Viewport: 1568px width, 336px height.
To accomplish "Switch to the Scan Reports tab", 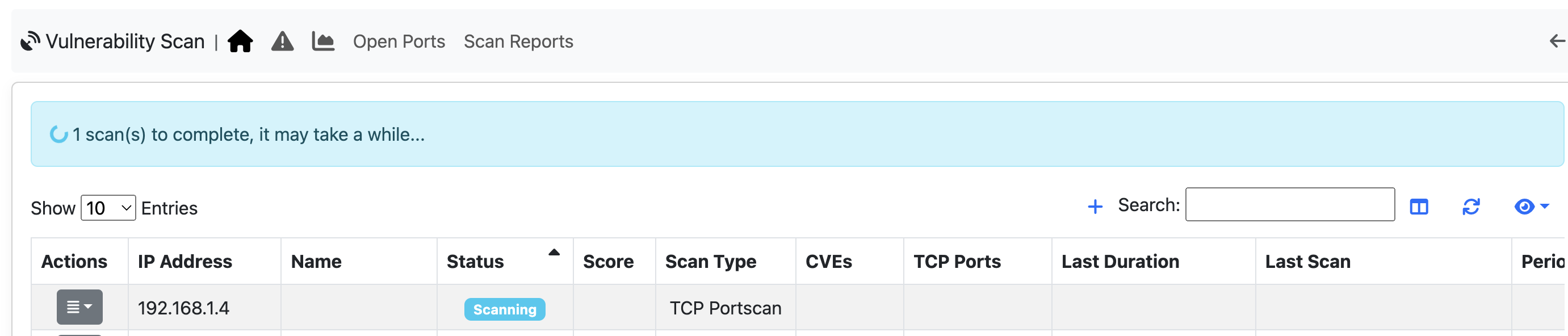I will [x=519, y=41].
